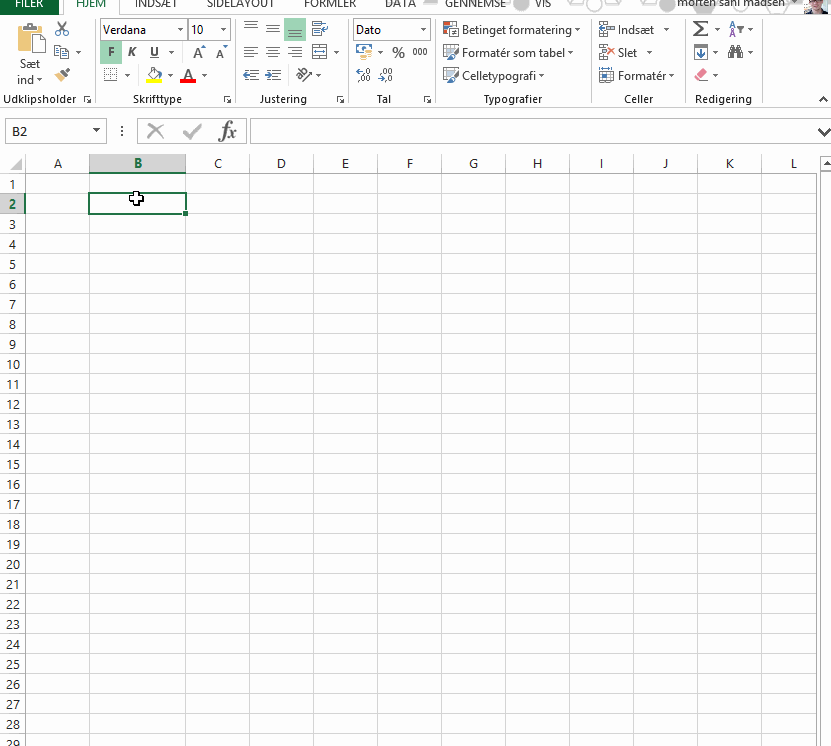Click the AutoSum sigma icon
The height and width of the screenshot is (746, 831).
(x=701, y=30)
